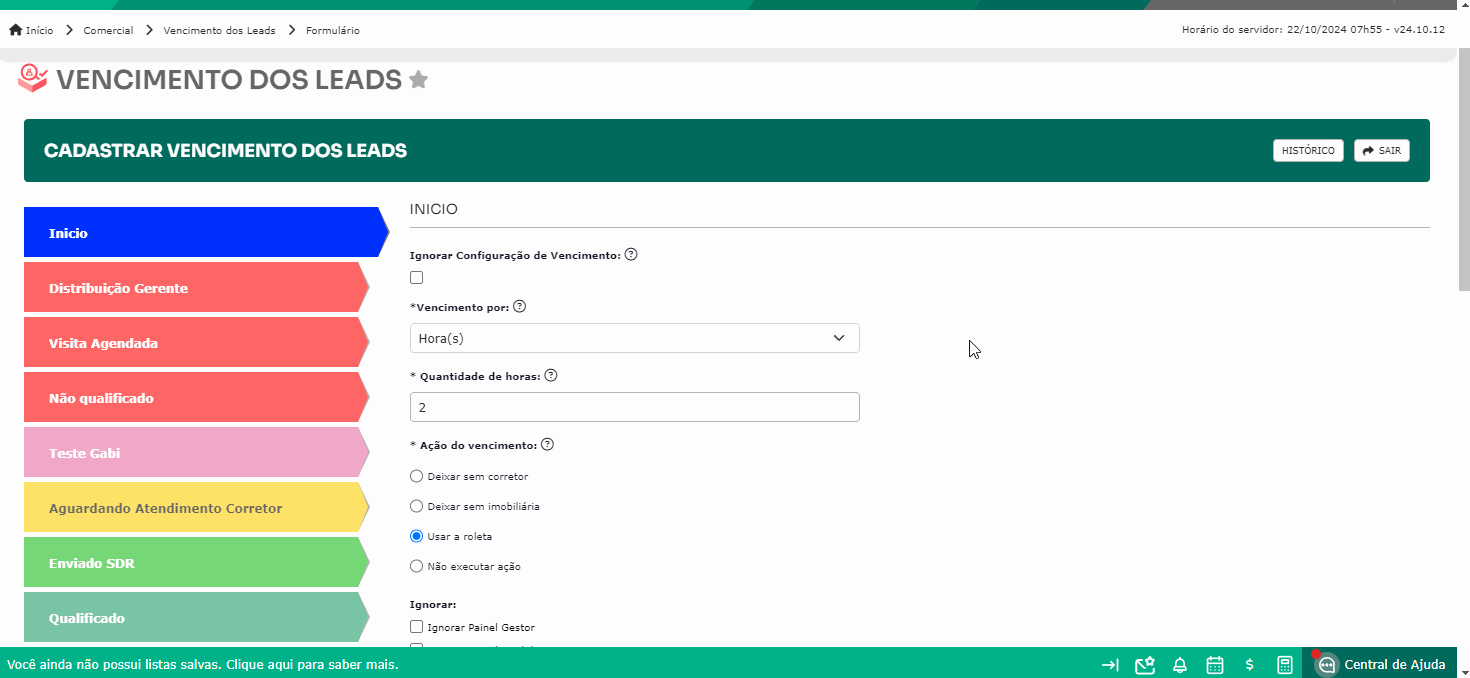1470x678 pixels.
Task: Click the CADASTRAR VENCIMENTO DOS LEADS header
Action: pyautogui.click(x=226, y=151)
